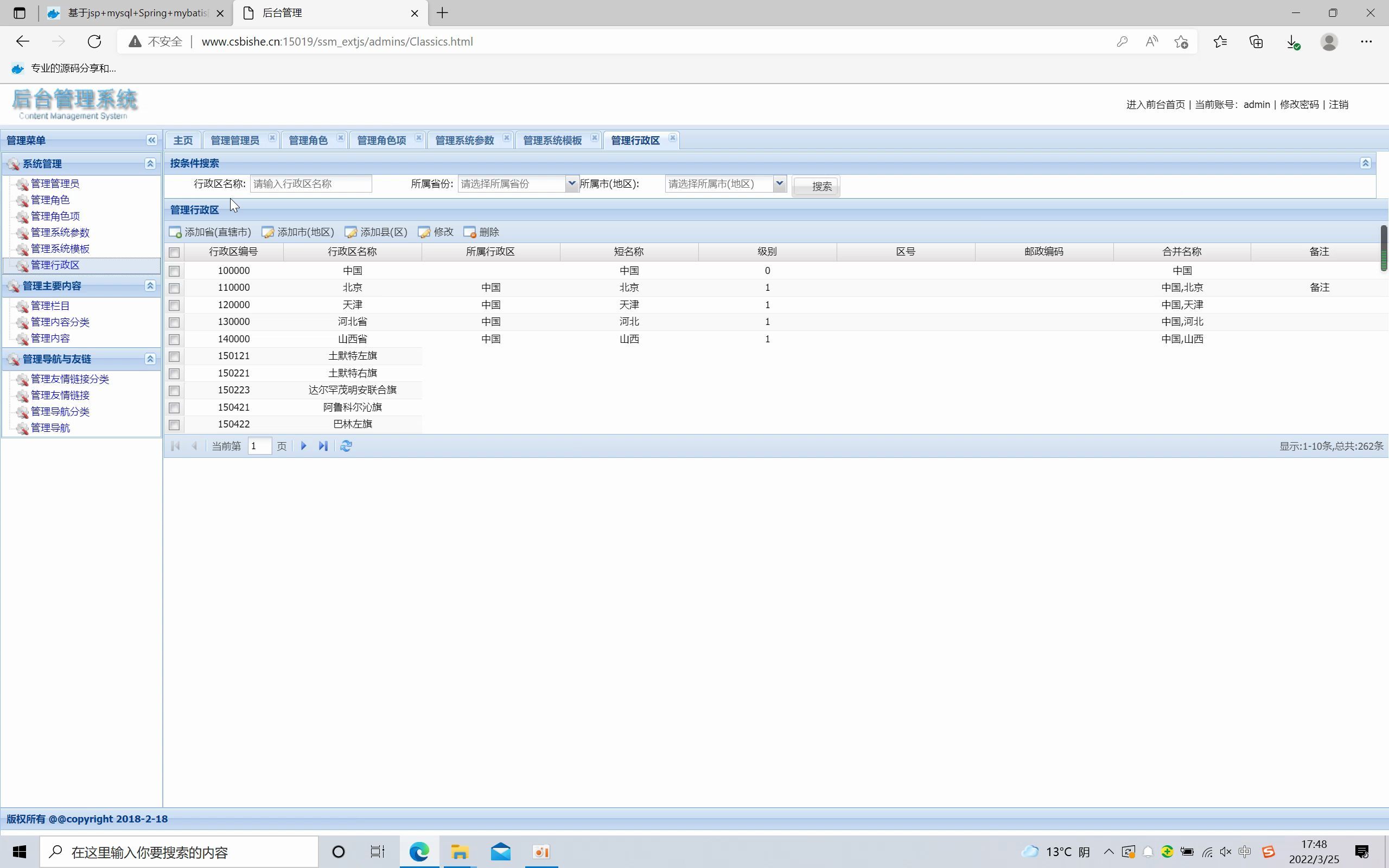Switch to the 管理系统模板 tab
This screenshot has width=1389, height=868.
pyautogui.click(x=552, y=140)
